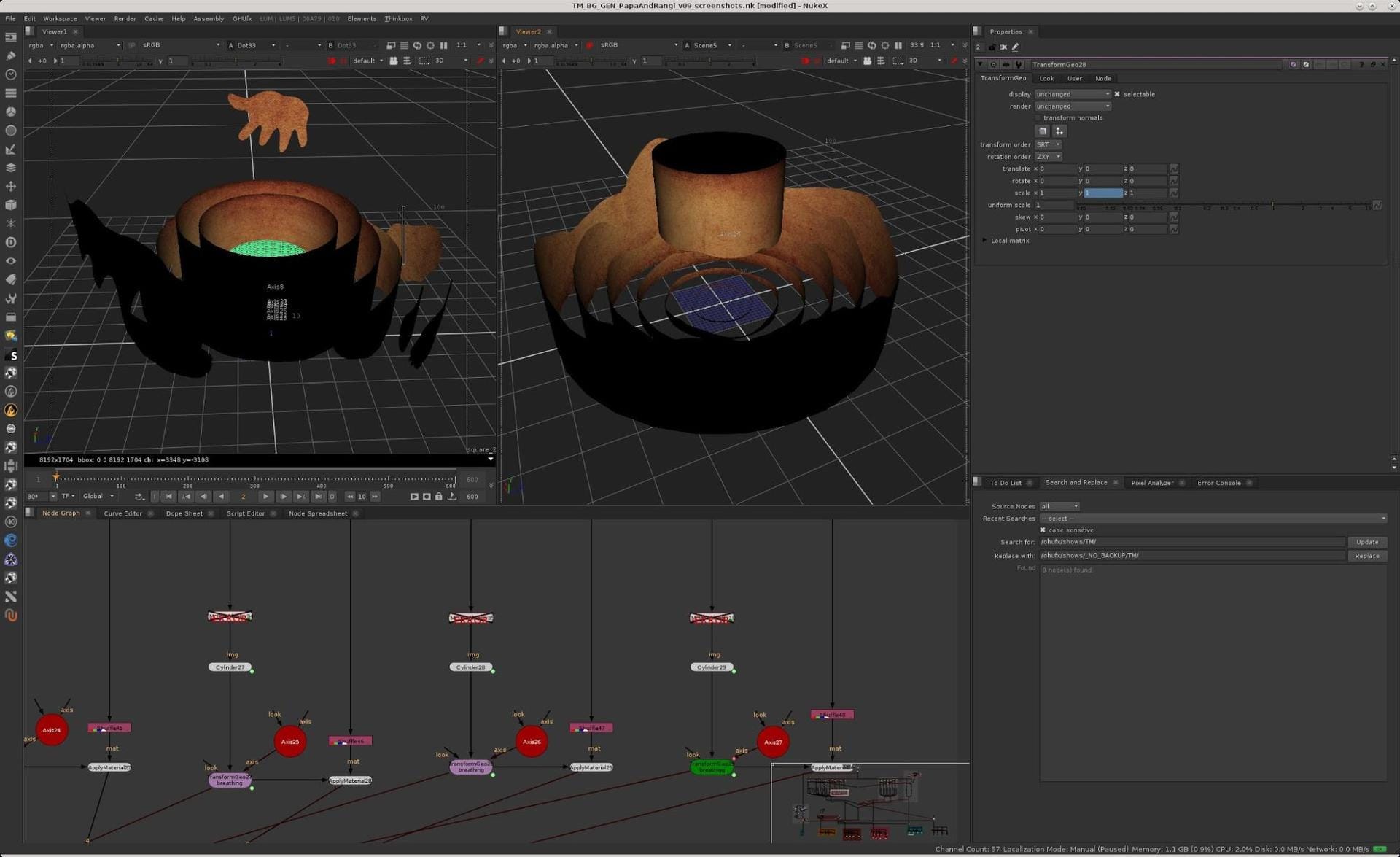Toggle the case sensitive checkbox
Screen dimensions: 1400x857
pos(1043,530)
